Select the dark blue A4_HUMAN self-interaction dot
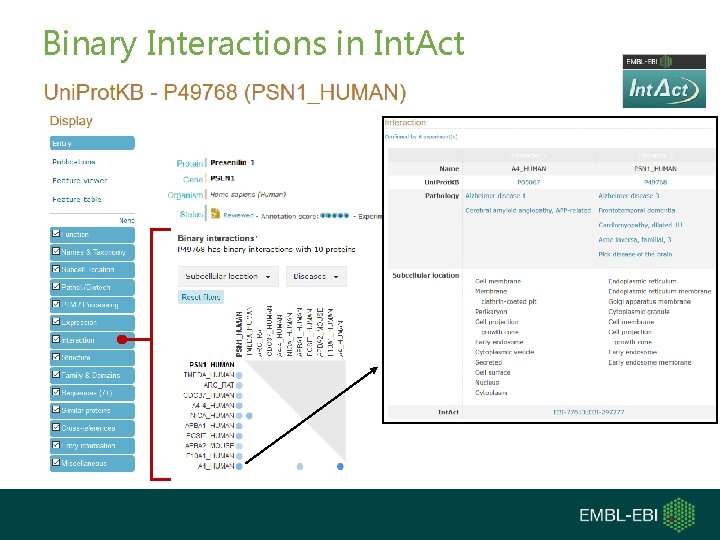 (340, 467)
